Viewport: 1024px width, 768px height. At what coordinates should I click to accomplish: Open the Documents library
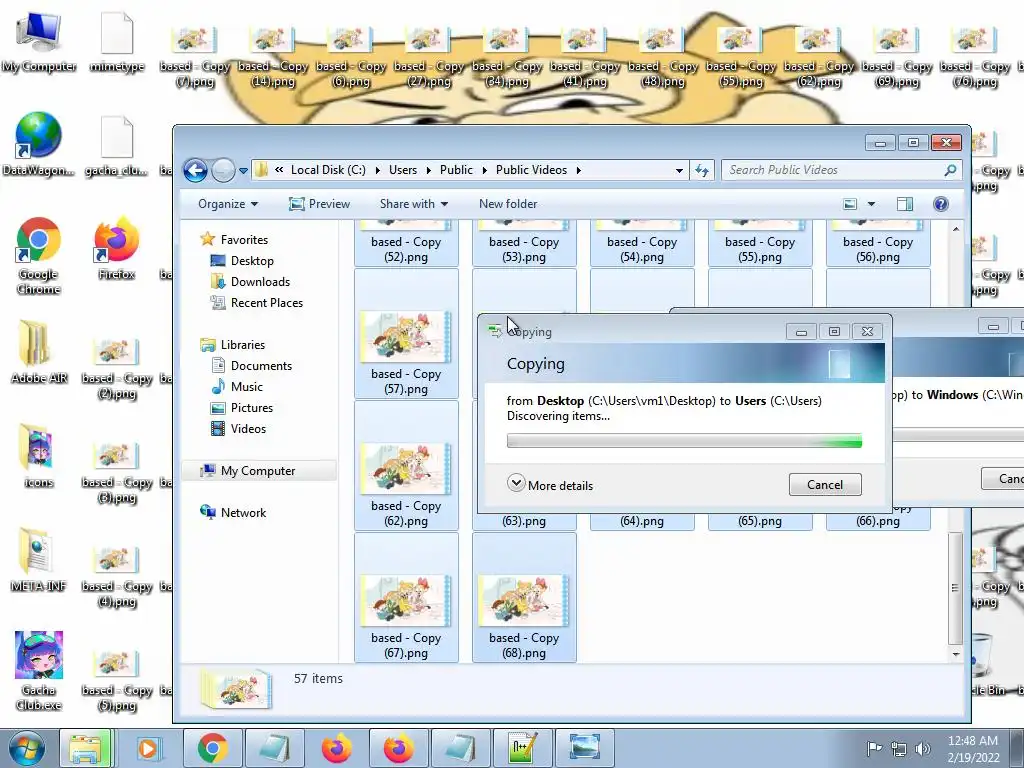[261, 366]
